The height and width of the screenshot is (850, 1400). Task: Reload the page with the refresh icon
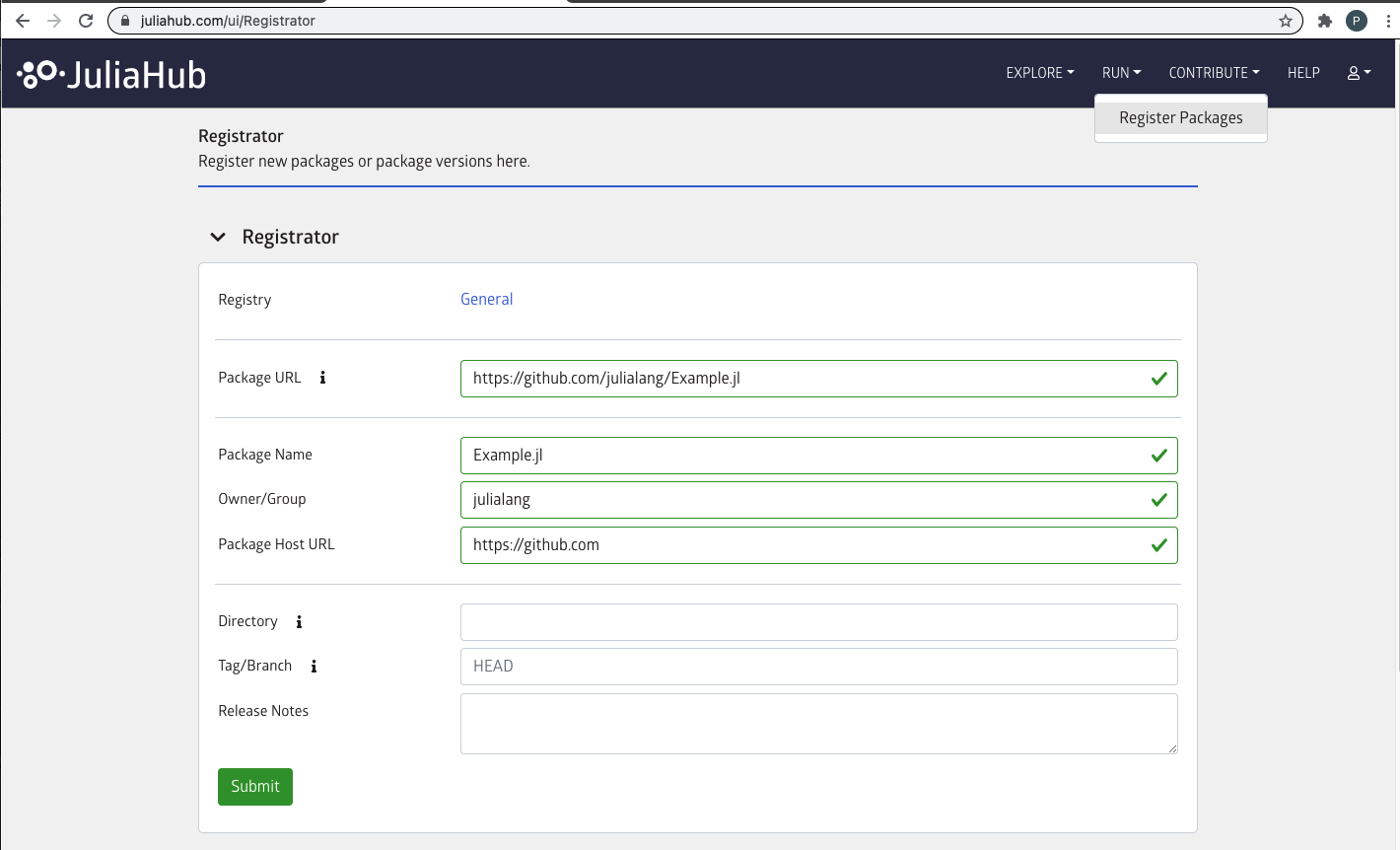pyautogui.click(x=86, y=20)
